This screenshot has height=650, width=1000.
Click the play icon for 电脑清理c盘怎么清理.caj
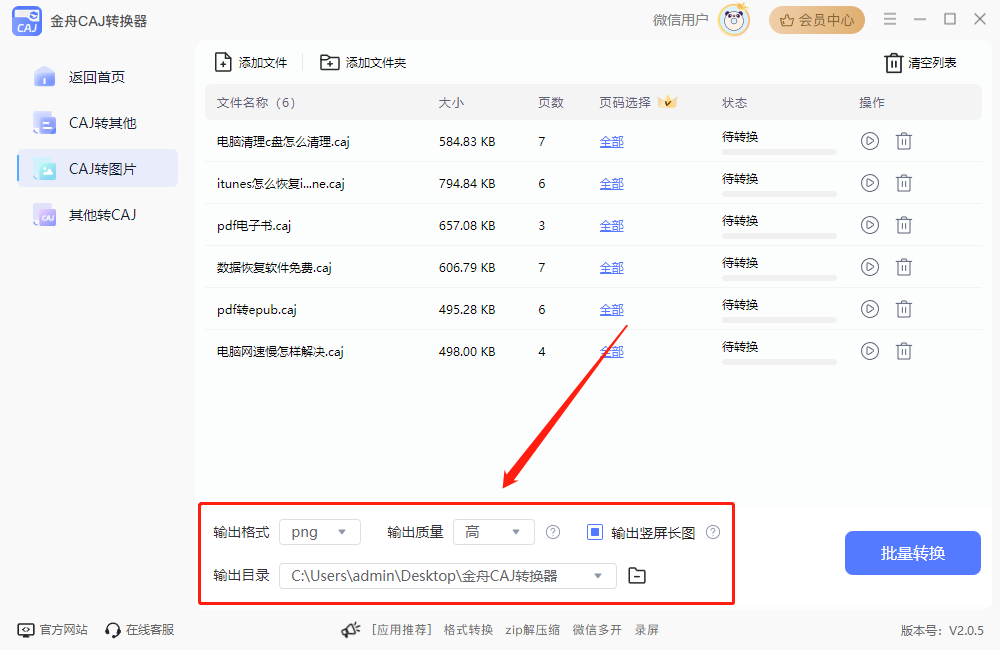[869, 141]
